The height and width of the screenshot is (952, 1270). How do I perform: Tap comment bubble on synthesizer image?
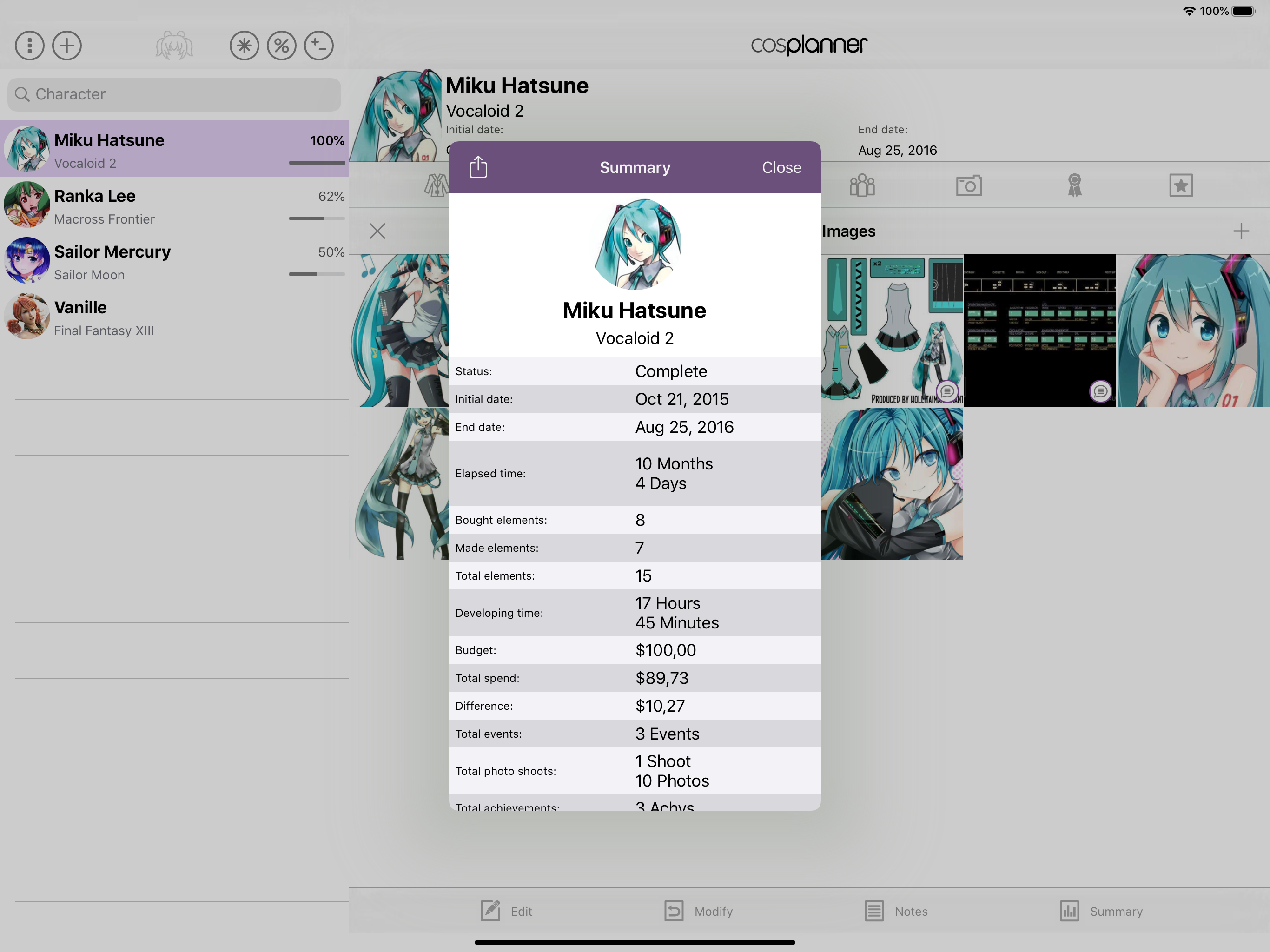(x=1101, y=391)
